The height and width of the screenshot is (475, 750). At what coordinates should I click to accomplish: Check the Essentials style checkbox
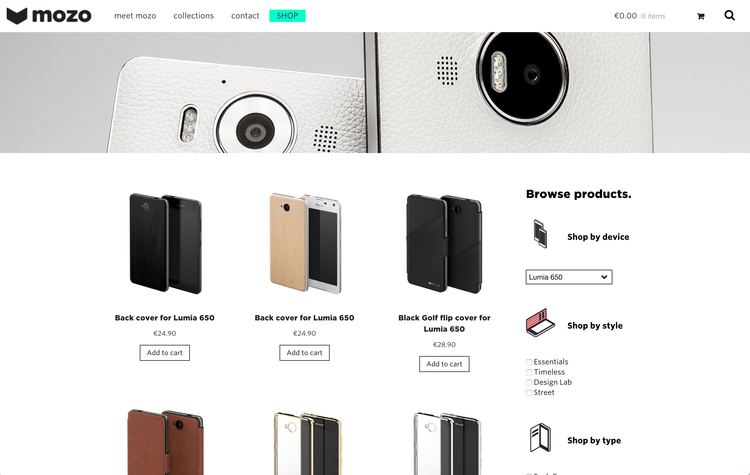529,362
